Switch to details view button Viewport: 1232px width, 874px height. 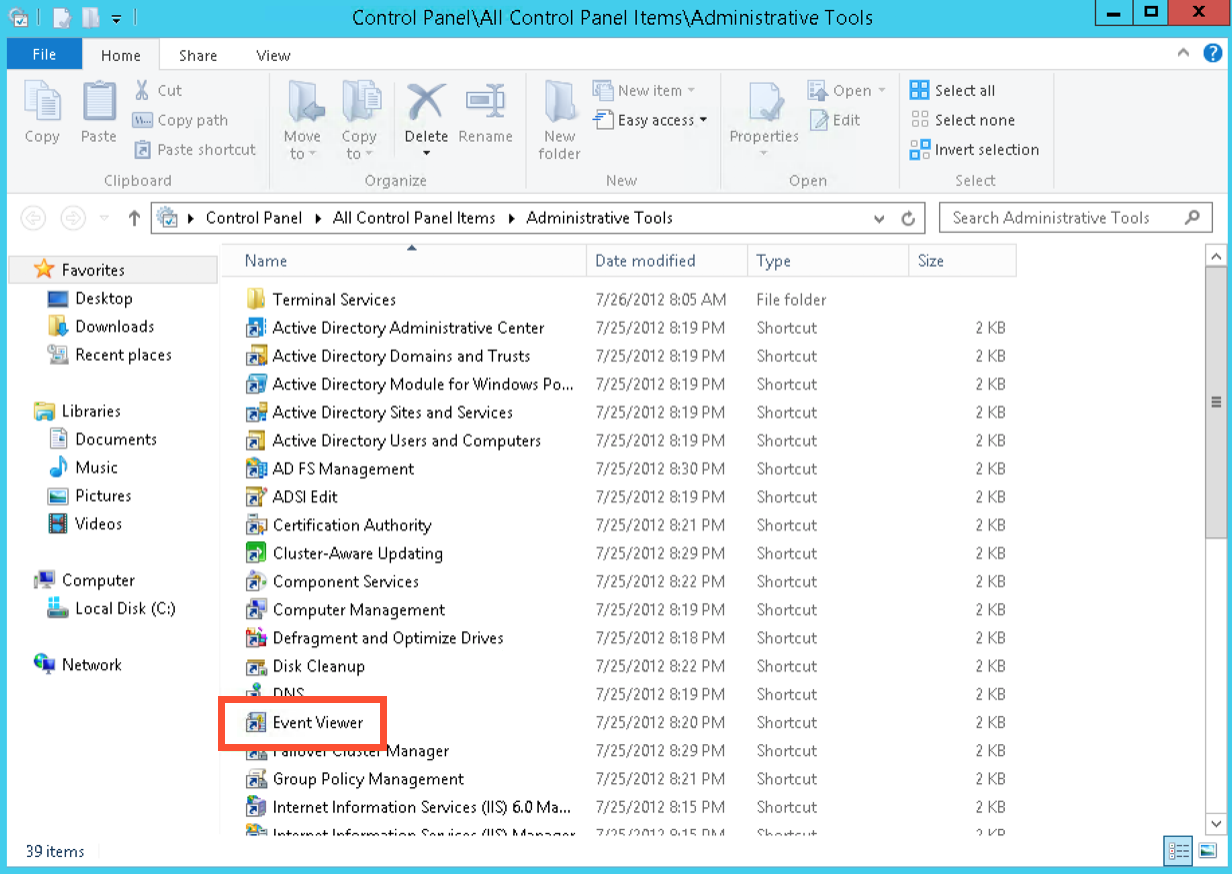point(1179,851)
